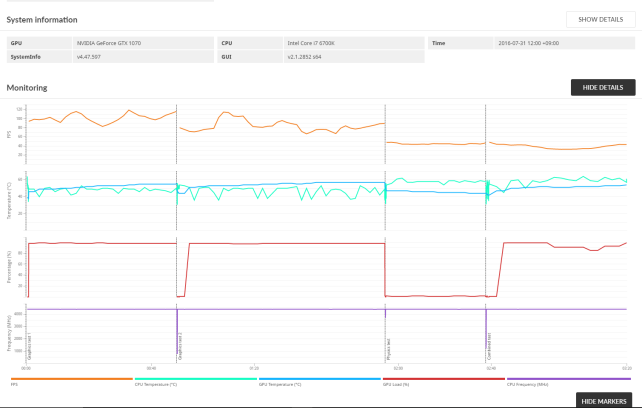Click the CPU label cell
The height and width of the screenshot is (408, 642).
(x=250, y=43)
